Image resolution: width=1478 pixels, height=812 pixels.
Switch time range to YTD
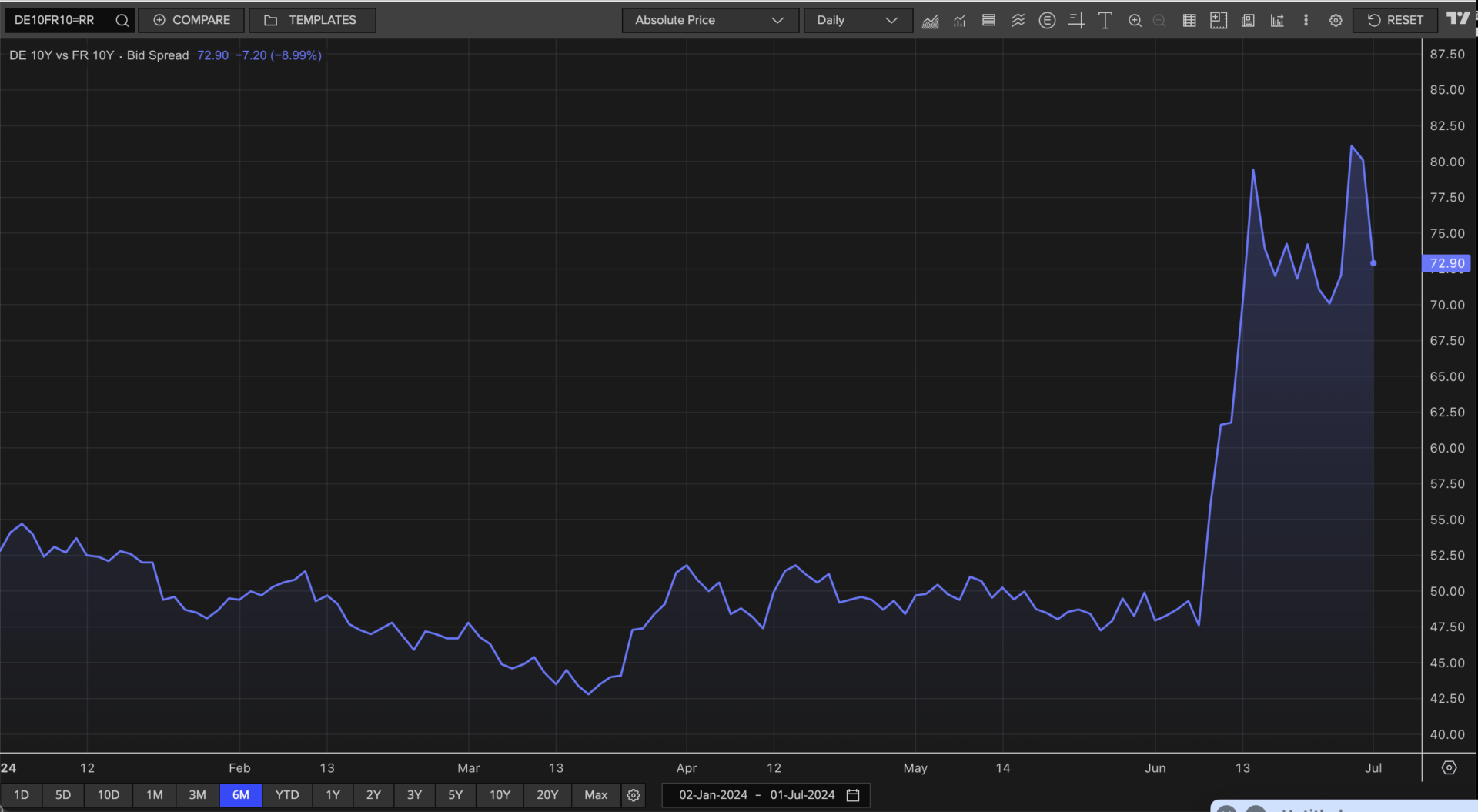pos(286,794)
